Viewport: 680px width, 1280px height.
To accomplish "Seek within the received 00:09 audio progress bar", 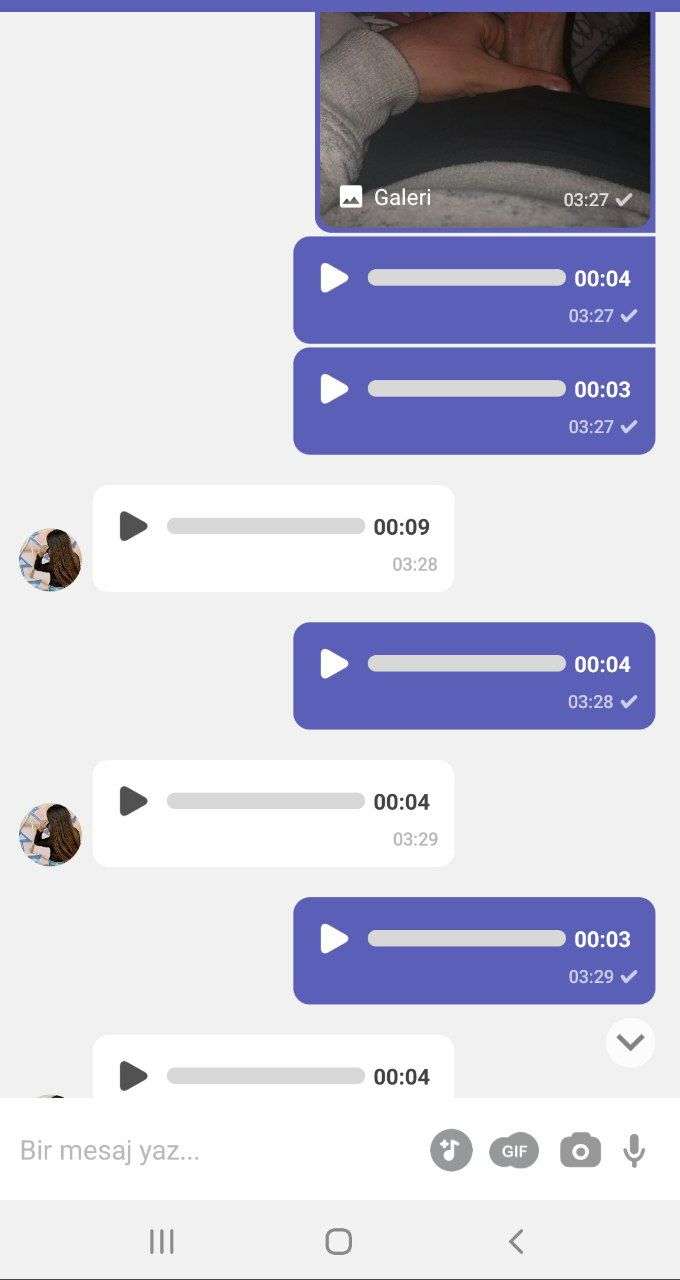I will [266, 526].
